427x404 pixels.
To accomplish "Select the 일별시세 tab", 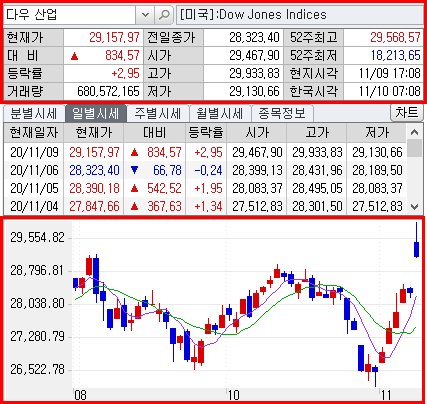I will (96, 114).
